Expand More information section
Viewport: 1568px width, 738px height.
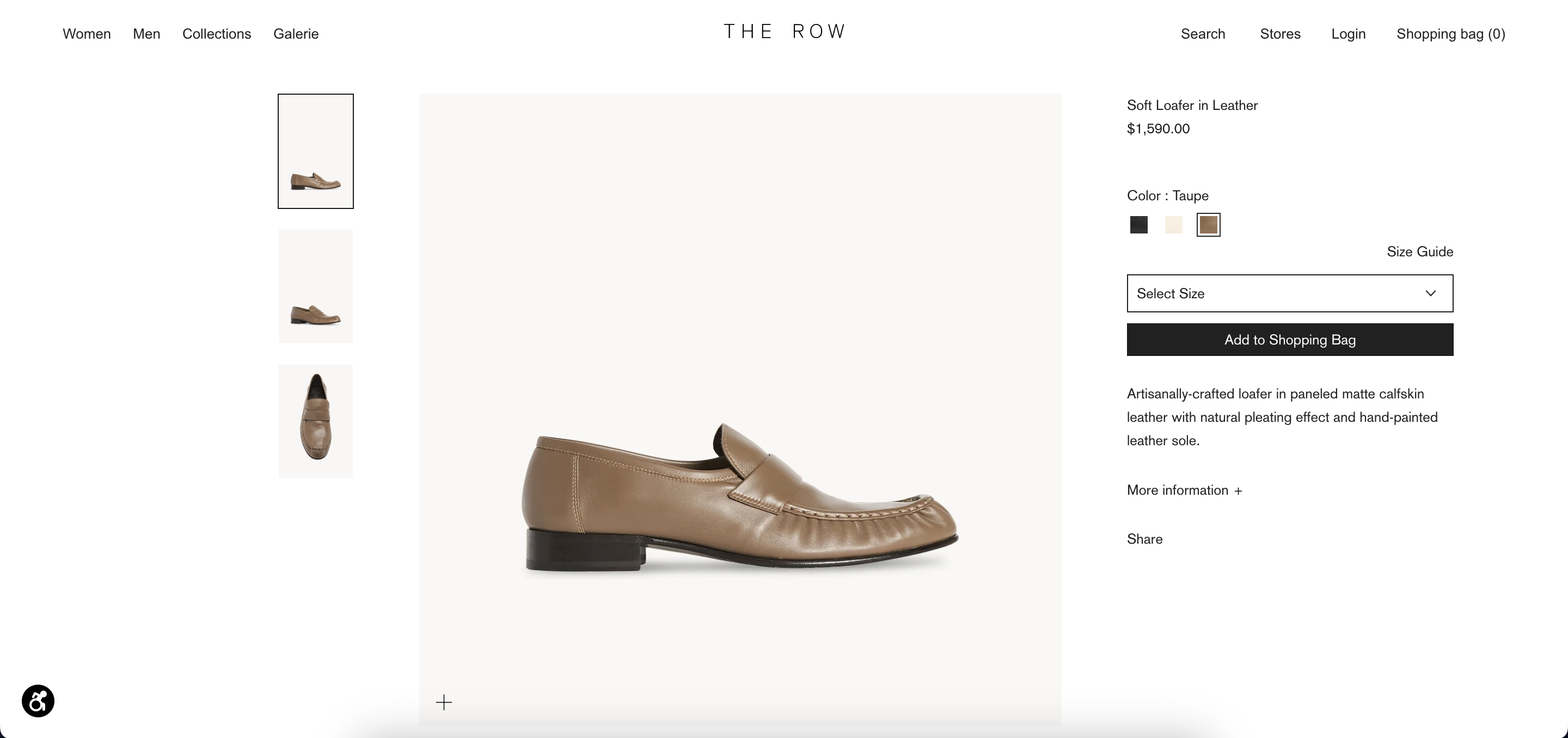tap(1184, 490)
